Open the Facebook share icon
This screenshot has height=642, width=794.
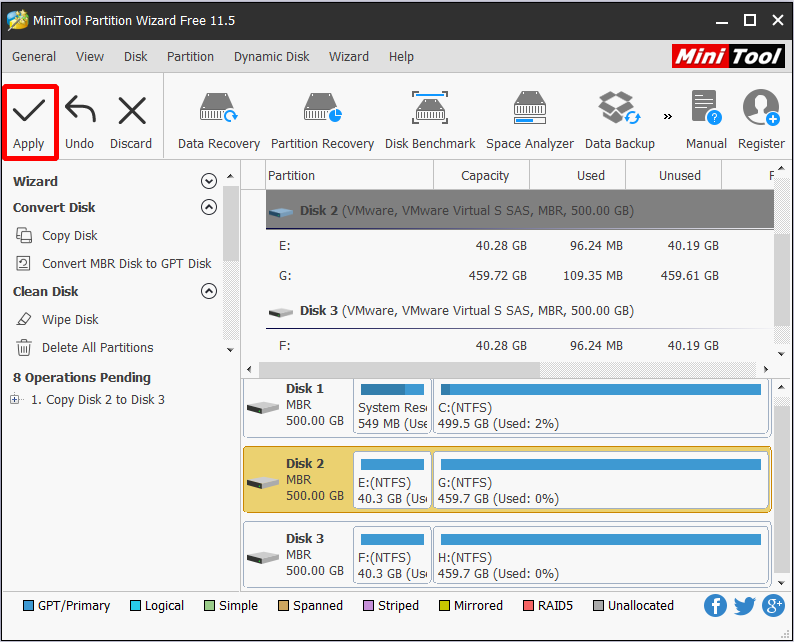tap(715, 606)
